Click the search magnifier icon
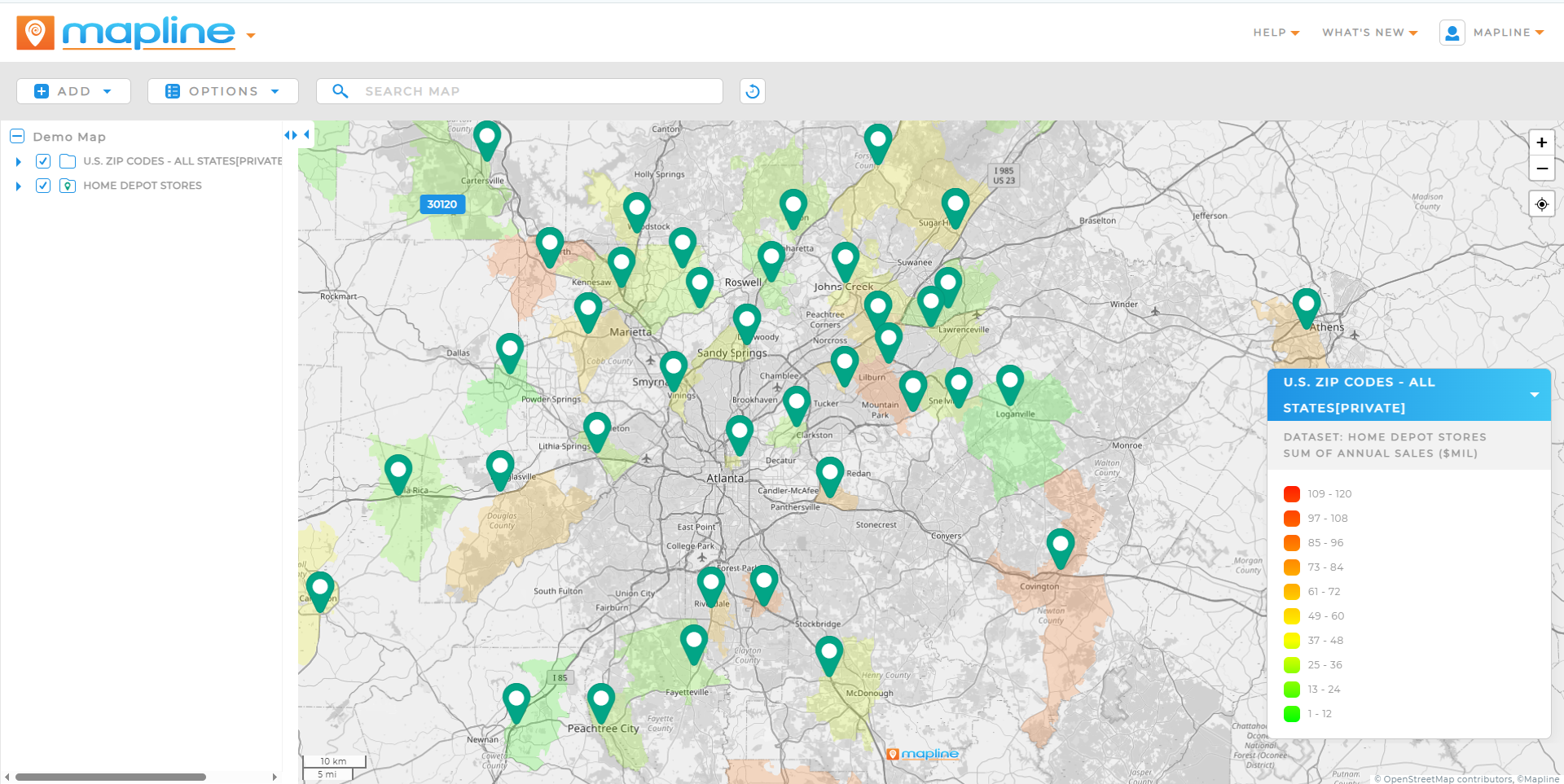Image resolution: width=1564 pixels, height=784 pixels. [340, 91]
